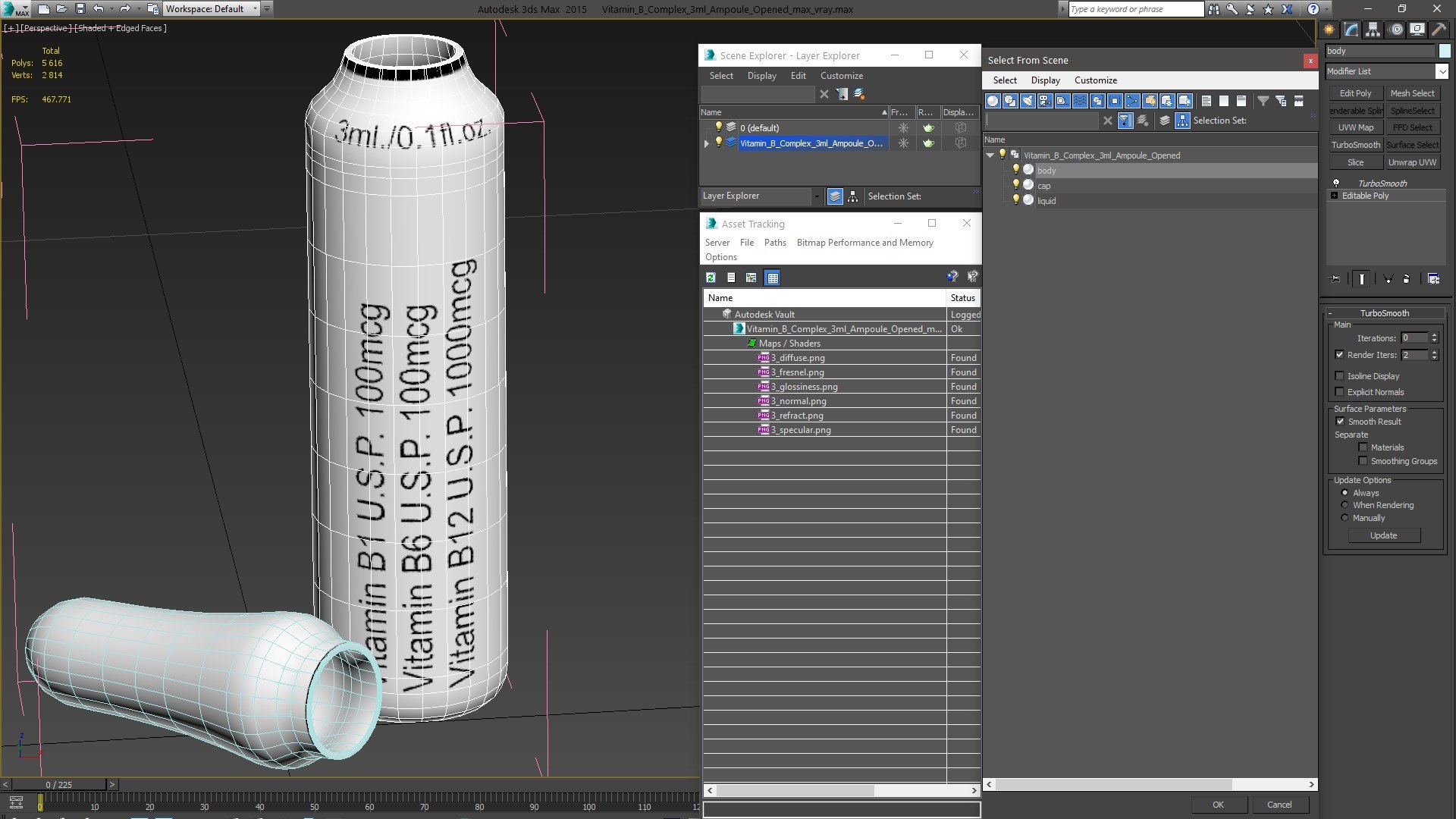Click Create New Layer icon in Scene Explorer
1456x819 pixels.
coord(859,94)
